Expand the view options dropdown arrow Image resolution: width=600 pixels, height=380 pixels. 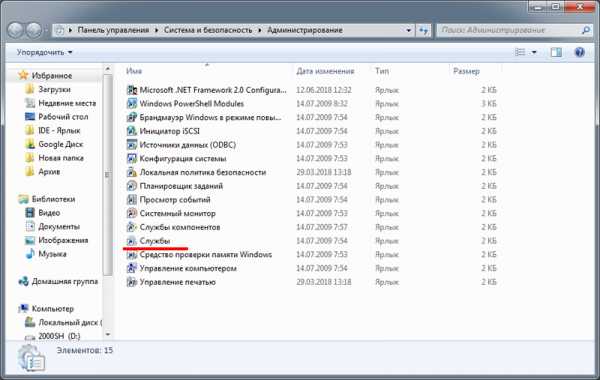click(534, 52)
